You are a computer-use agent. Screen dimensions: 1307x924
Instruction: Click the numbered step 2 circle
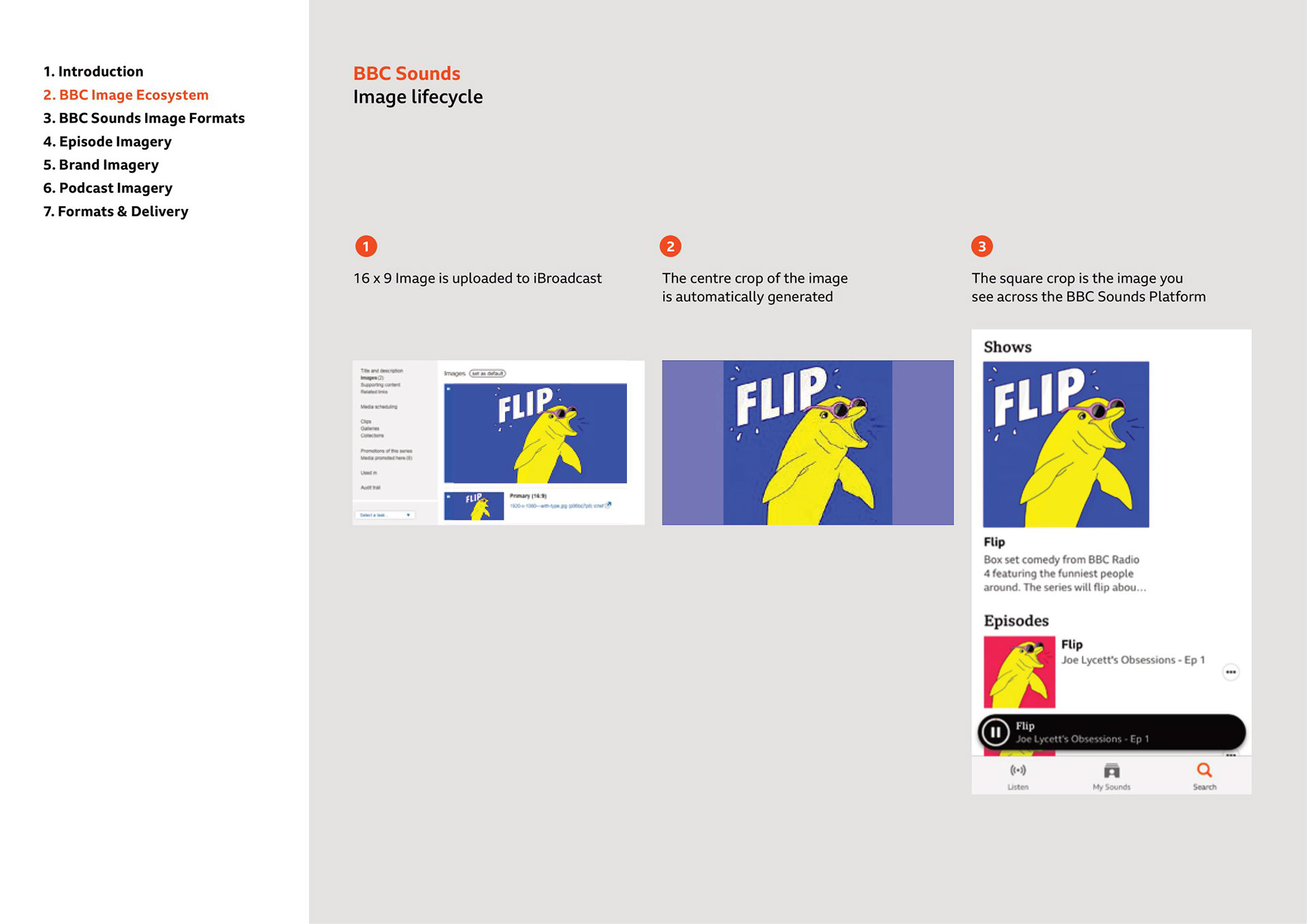pyautogui.click(x=671, y=246)
